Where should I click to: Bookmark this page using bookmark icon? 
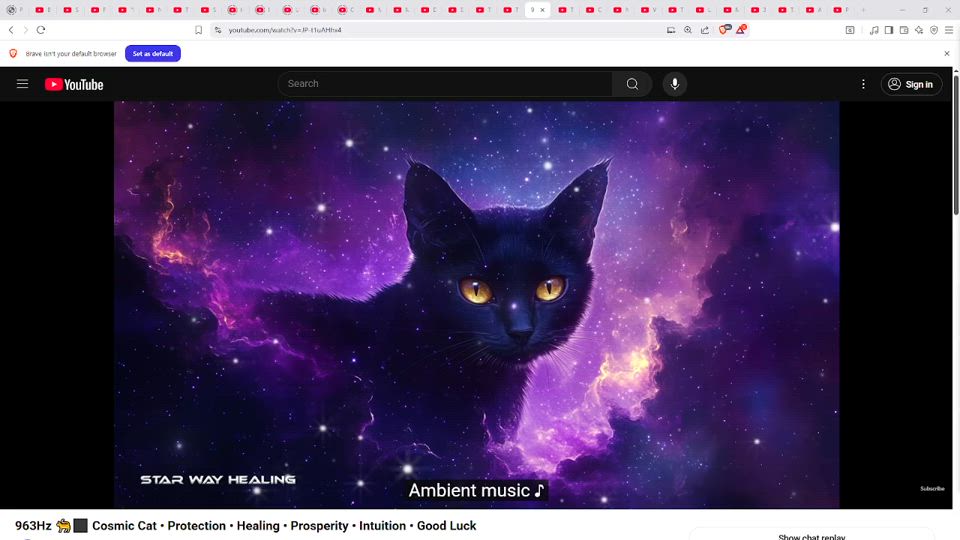point(198,30)
